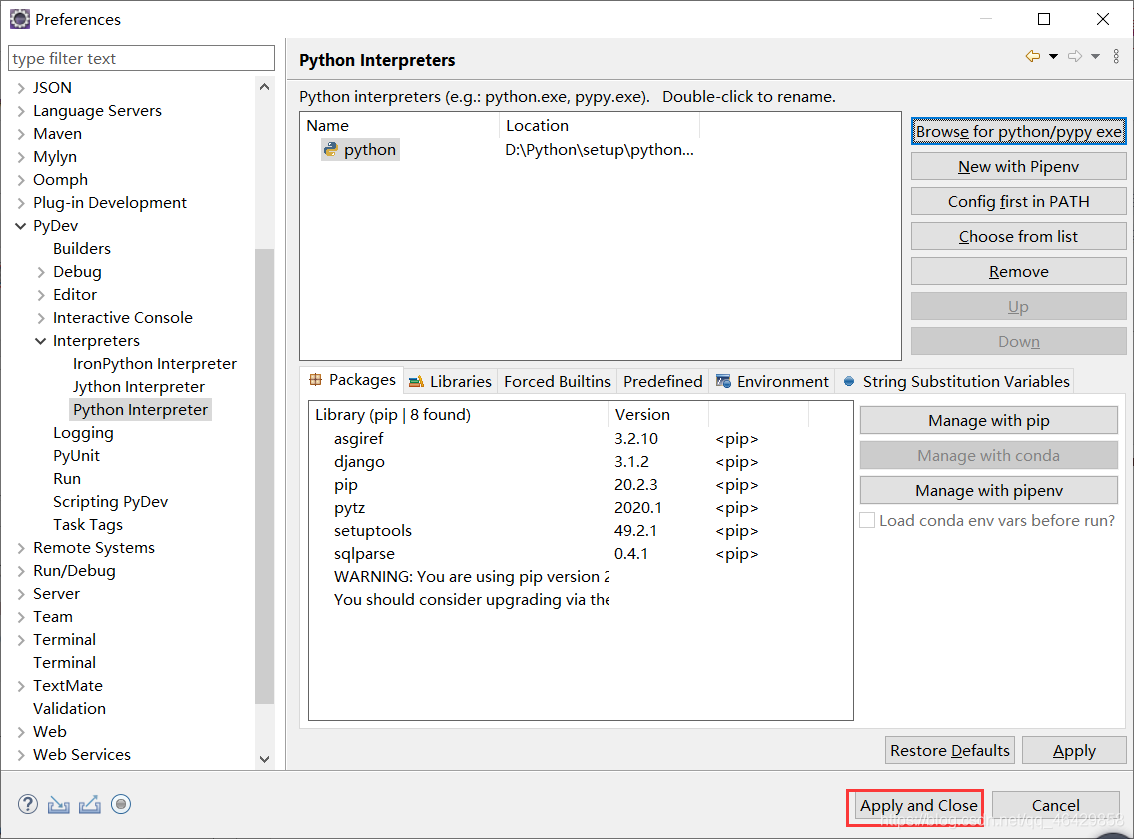Click the forward navigation arrow icon
1134x839 pixels.
(x=1075, y=56)
